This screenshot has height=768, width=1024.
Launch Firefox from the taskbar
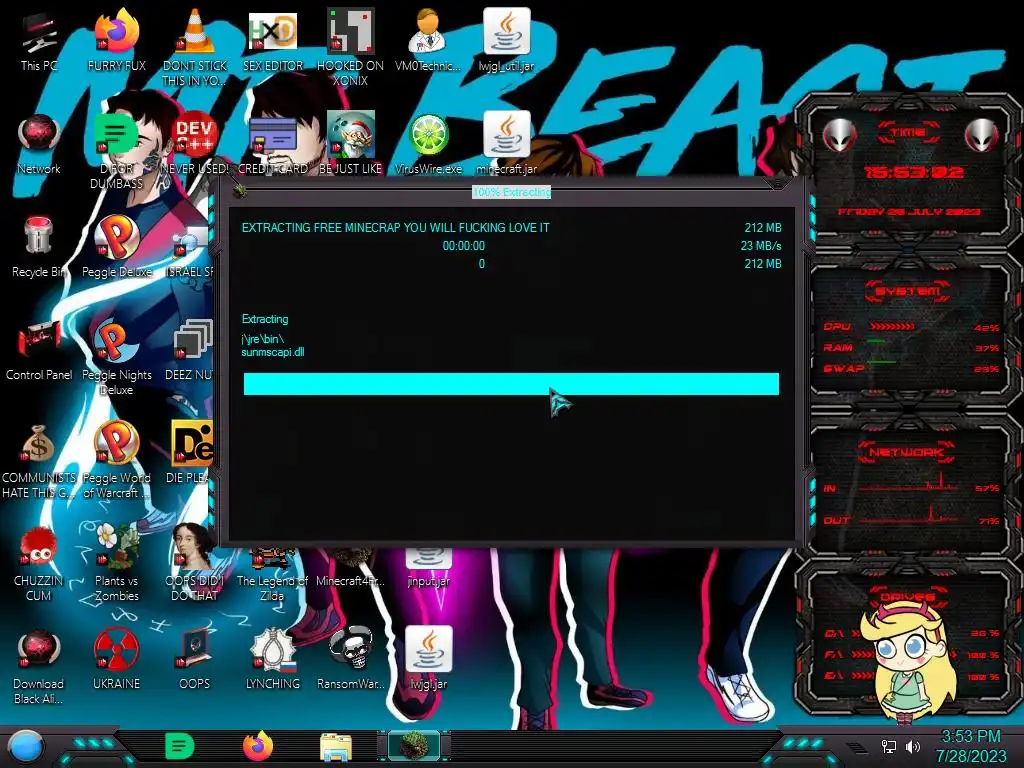coord(258,746)
